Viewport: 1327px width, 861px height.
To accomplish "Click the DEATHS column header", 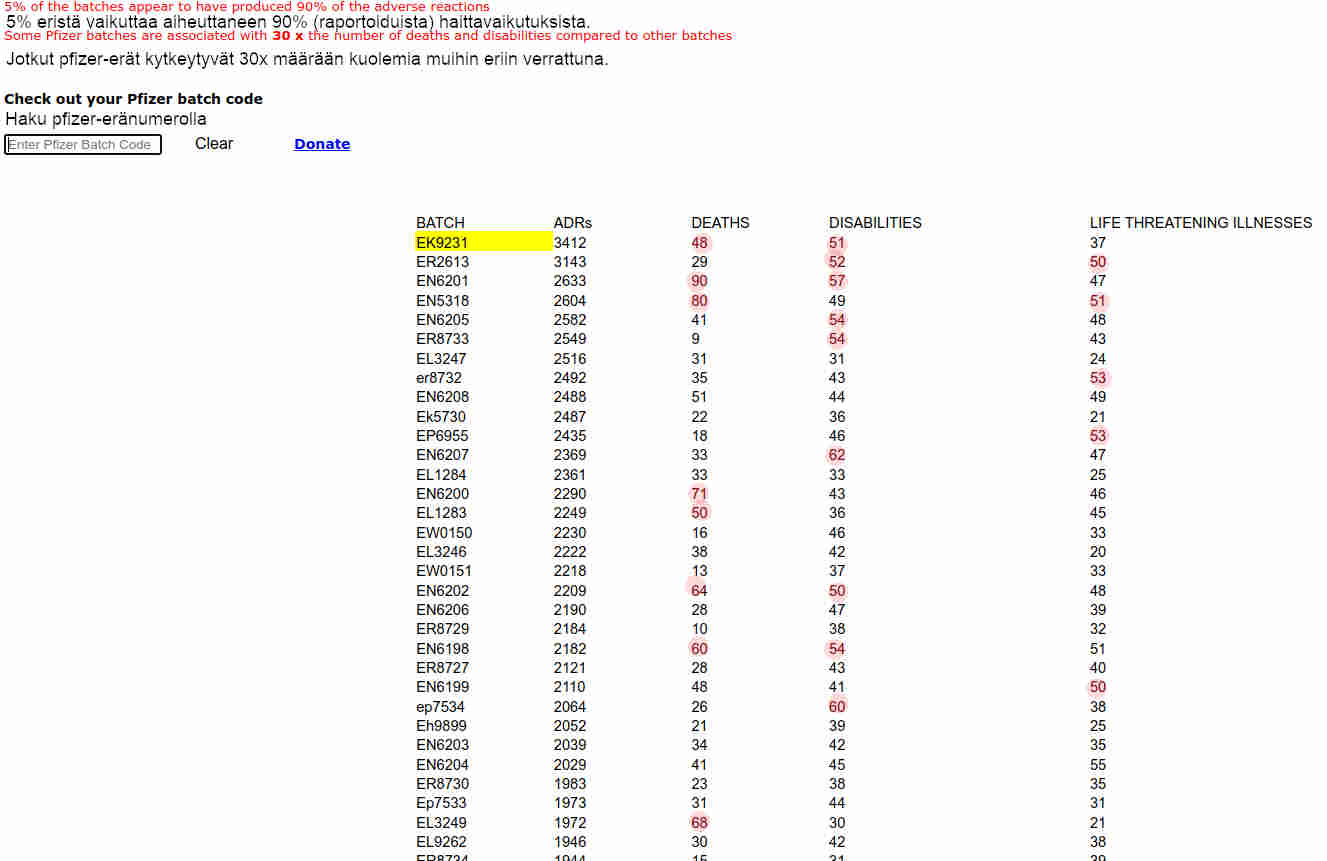I will (x=720, y=223).
